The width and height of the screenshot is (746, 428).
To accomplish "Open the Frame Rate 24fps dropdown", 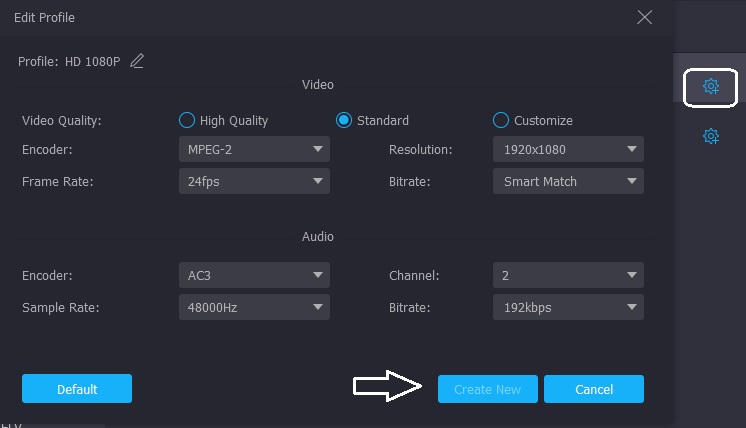I will [254, 181].
